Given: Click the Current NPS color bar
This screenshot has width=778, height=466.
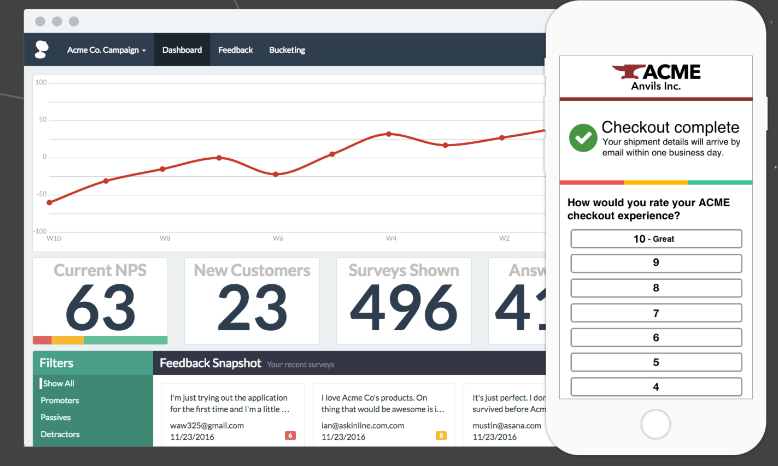Looking at the screenshot, I should [x=100, y=340].
